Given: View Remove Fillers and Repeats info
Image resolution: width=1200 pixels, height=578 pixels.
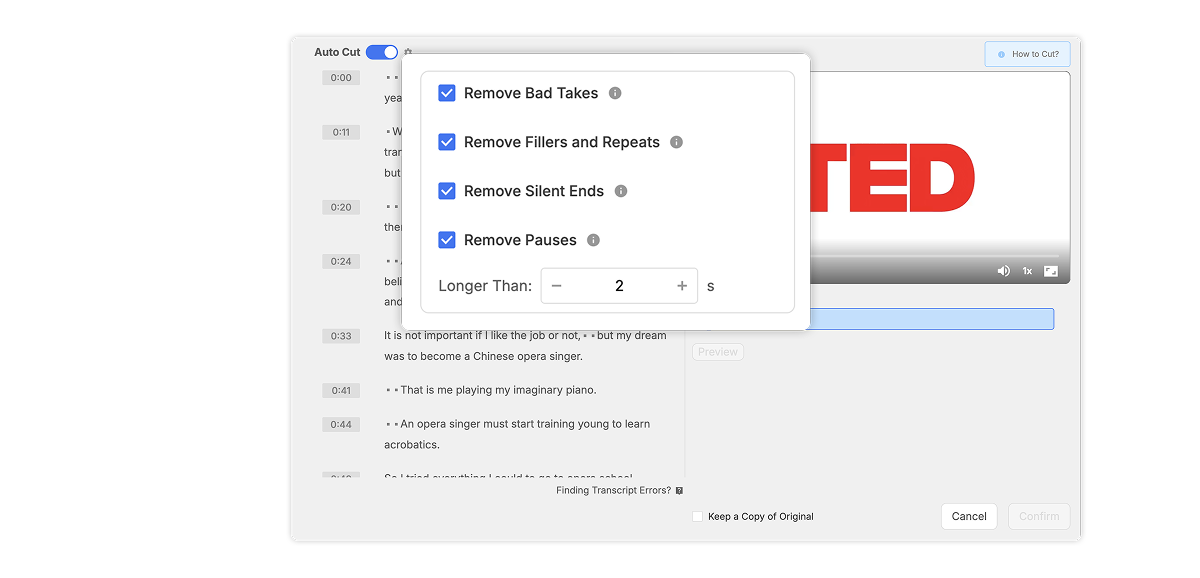Looking at the screenshot, I should tap(676, 142).
